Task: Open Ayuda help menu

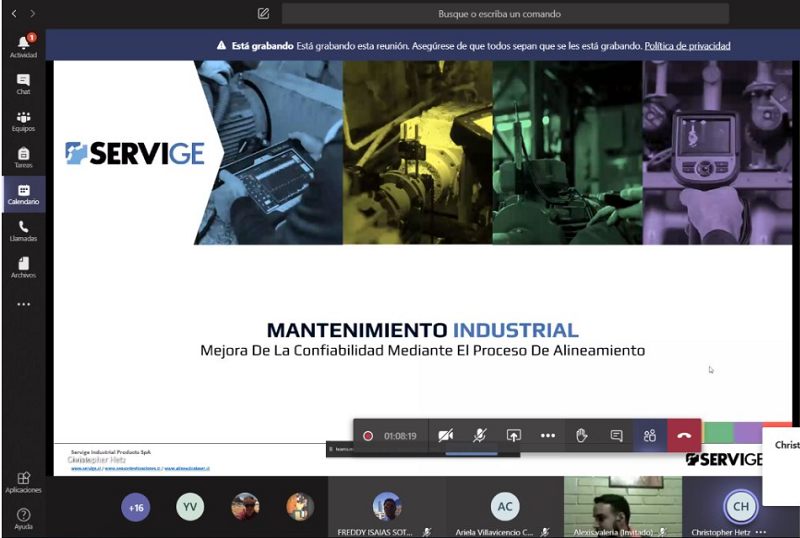Action: tap(23, 519)
